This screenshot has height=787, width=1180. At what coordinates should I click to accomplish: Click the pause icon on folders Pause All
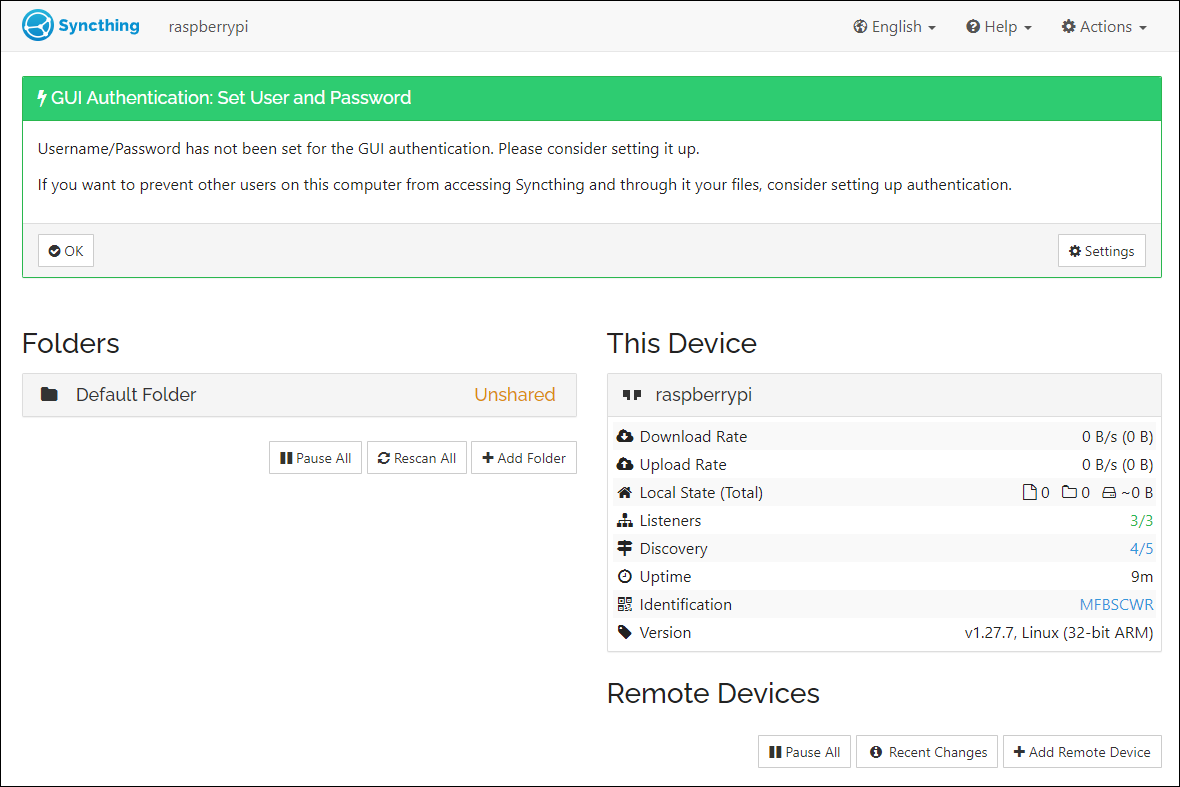286,457
